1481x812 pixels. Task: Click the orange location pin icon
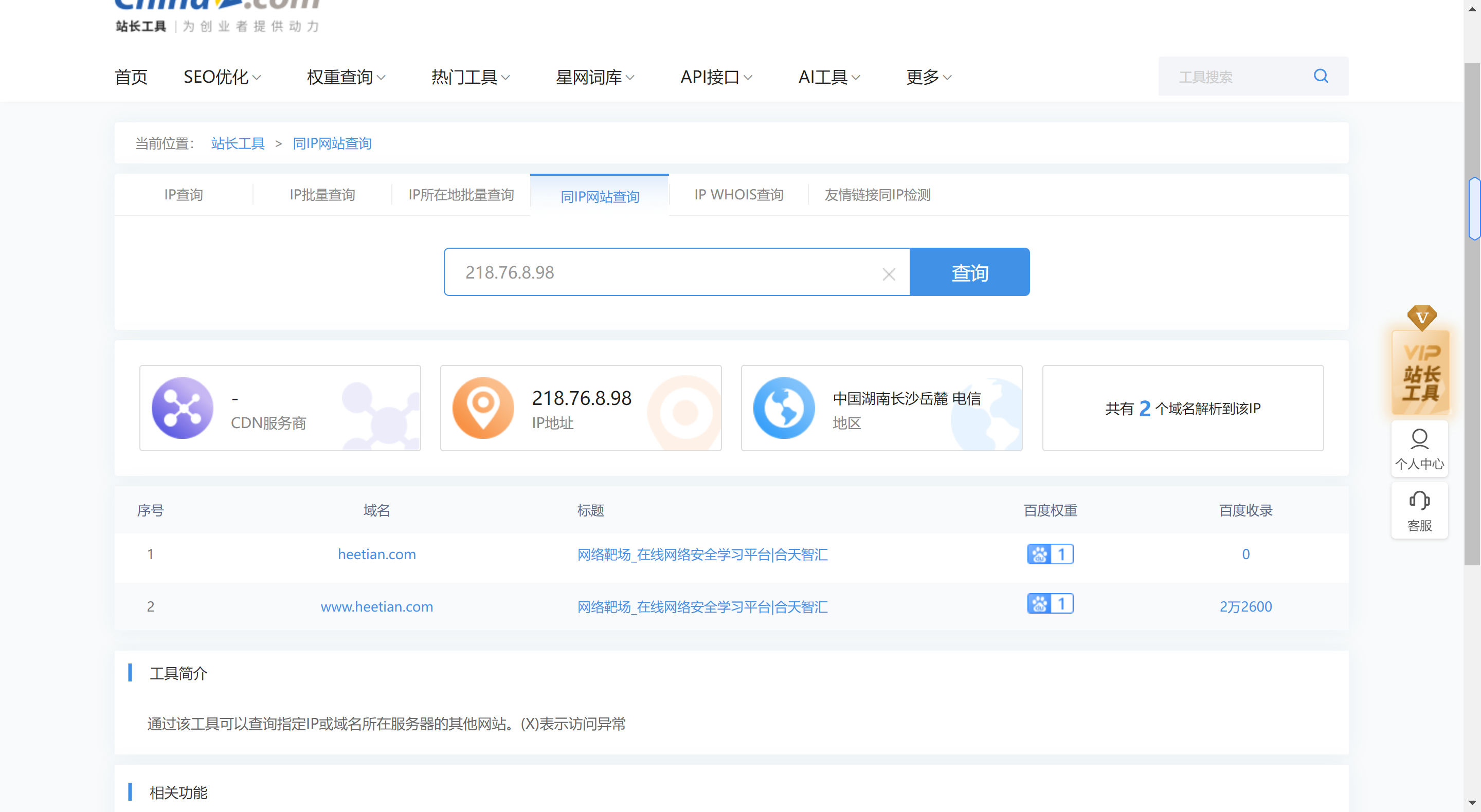483,408
